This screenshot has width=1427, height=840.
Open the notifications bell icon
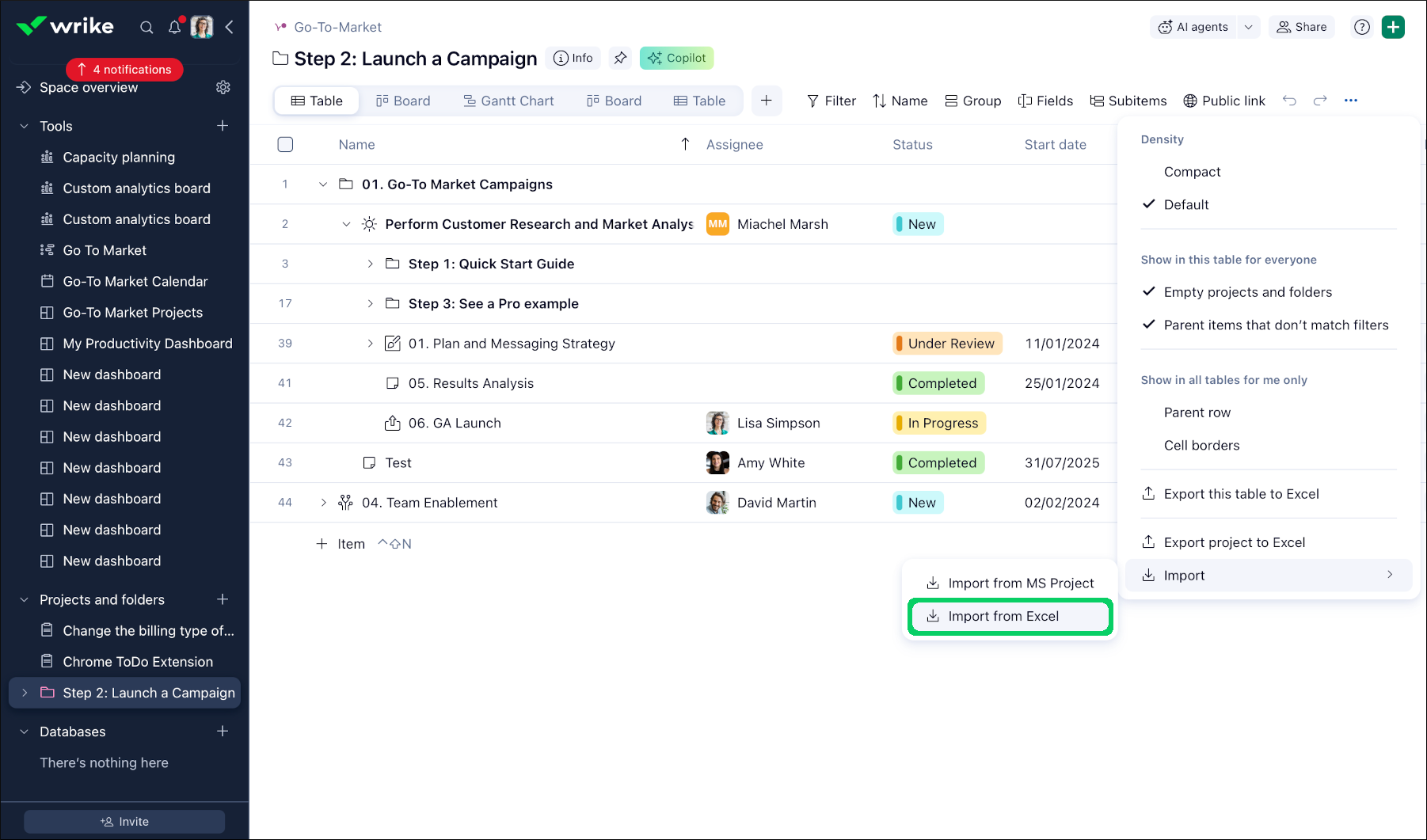tap(174, 27)
